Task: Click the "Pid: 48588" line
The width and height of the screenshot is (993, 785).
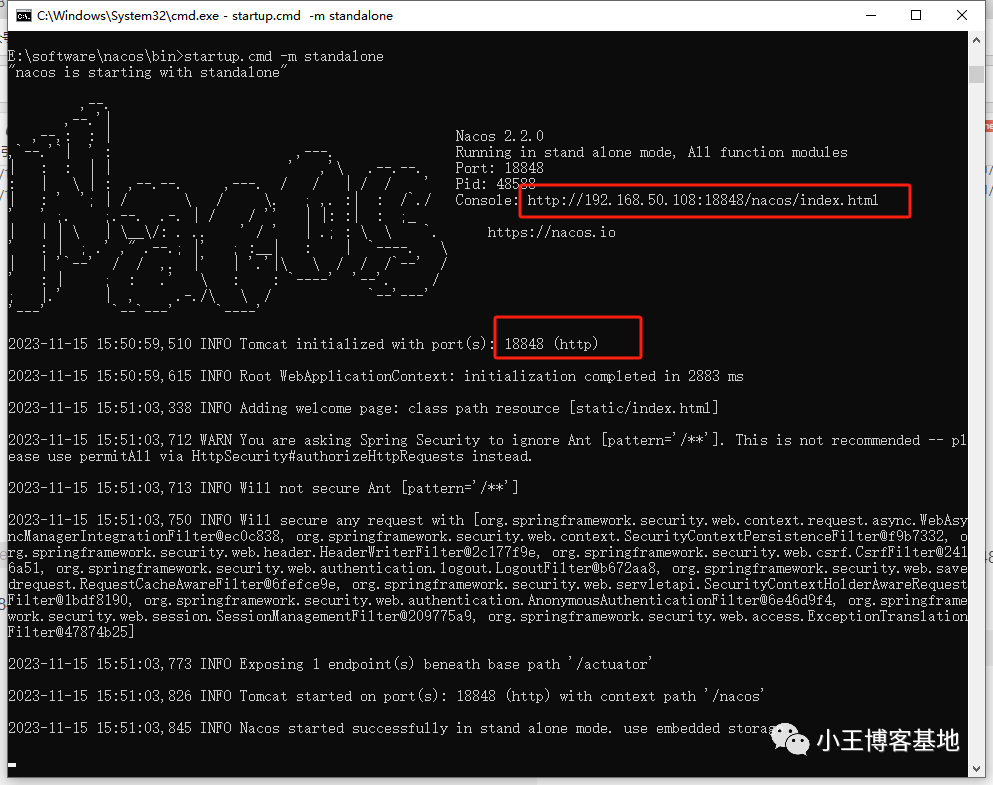Action: click(495, 184)
